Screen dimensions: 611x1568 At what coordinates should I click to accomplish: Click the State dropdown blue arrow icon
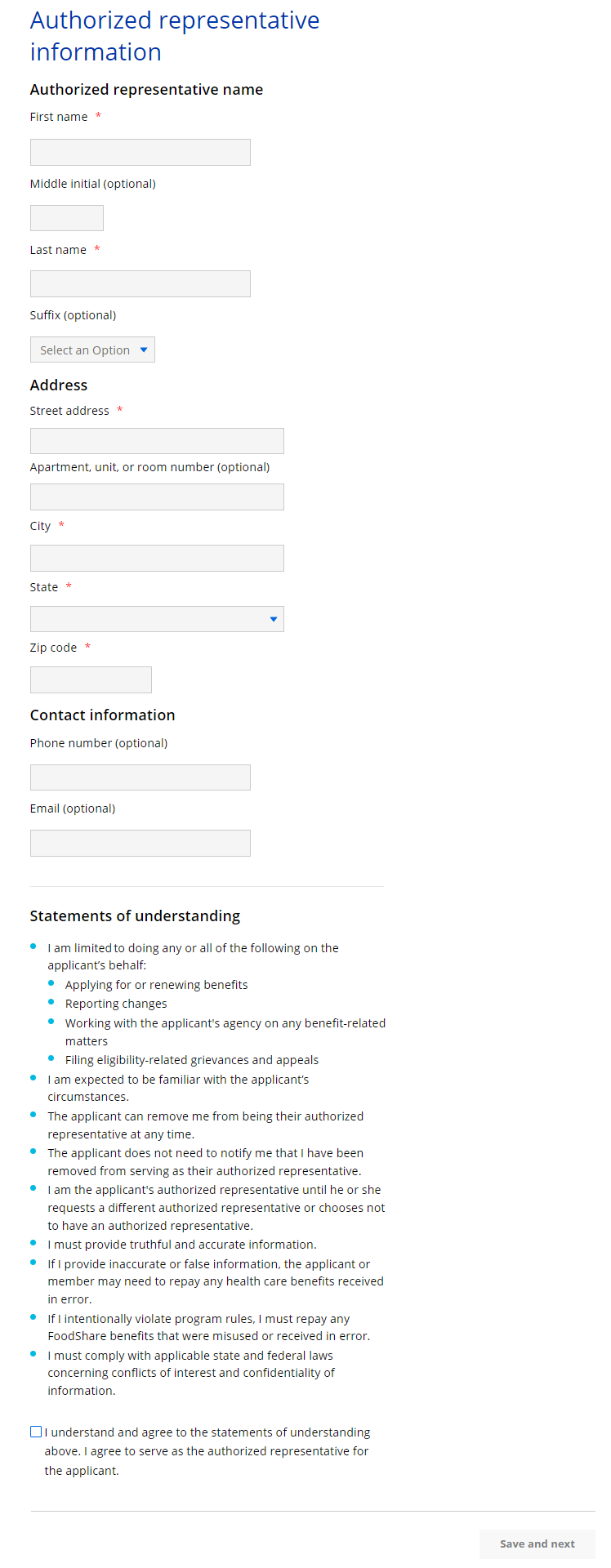coord(274,619)
